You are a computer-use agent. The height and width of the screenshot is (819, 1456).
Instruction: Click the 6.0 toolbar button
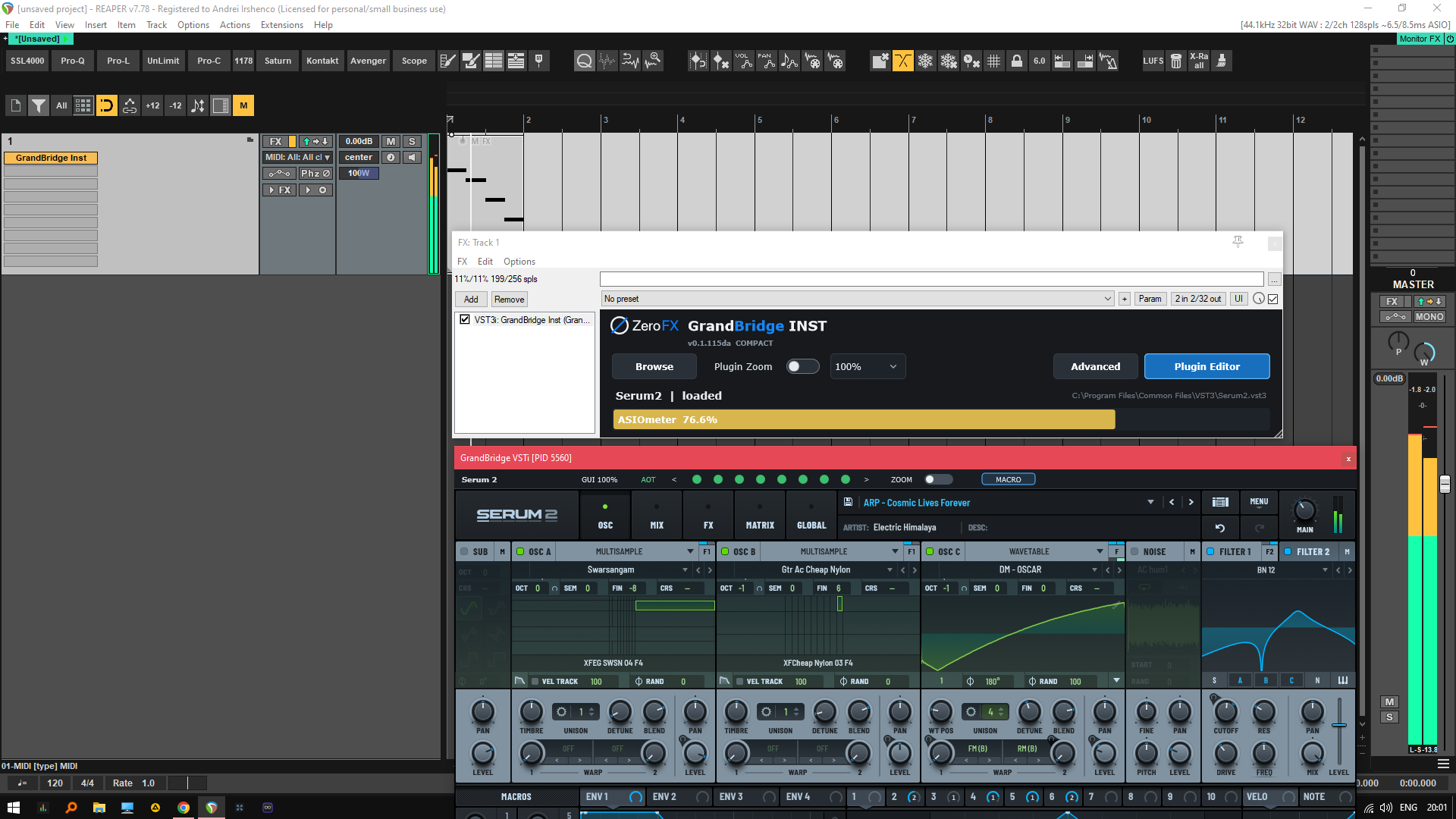click(x=1039, y=61)
